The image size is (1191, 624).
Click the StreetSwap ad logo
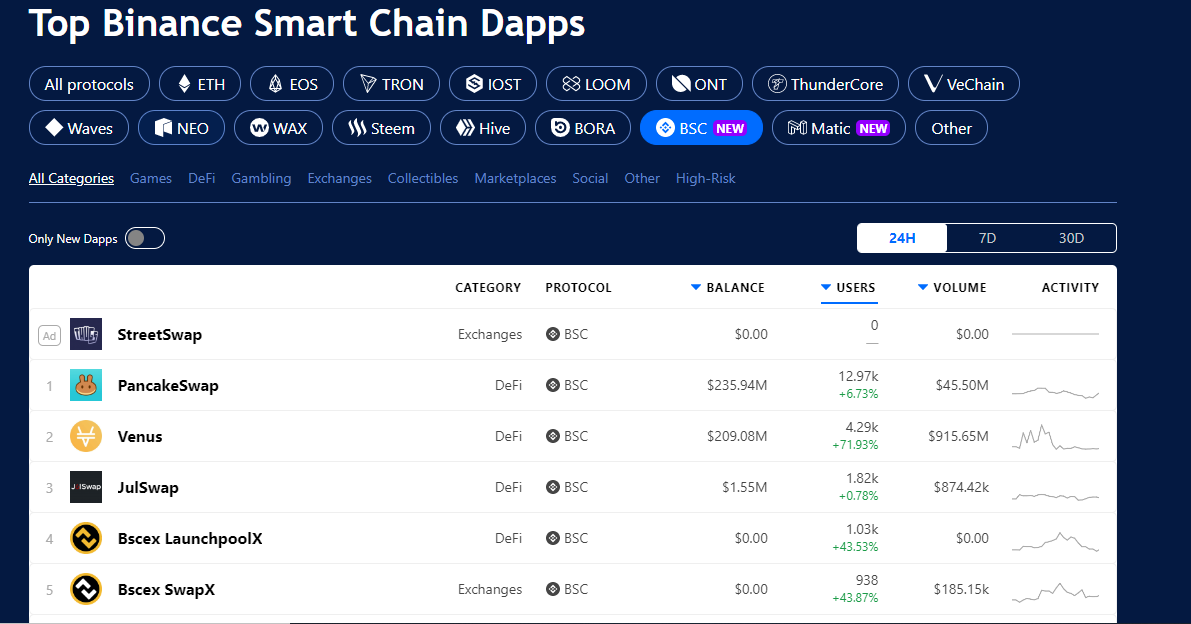86,334
